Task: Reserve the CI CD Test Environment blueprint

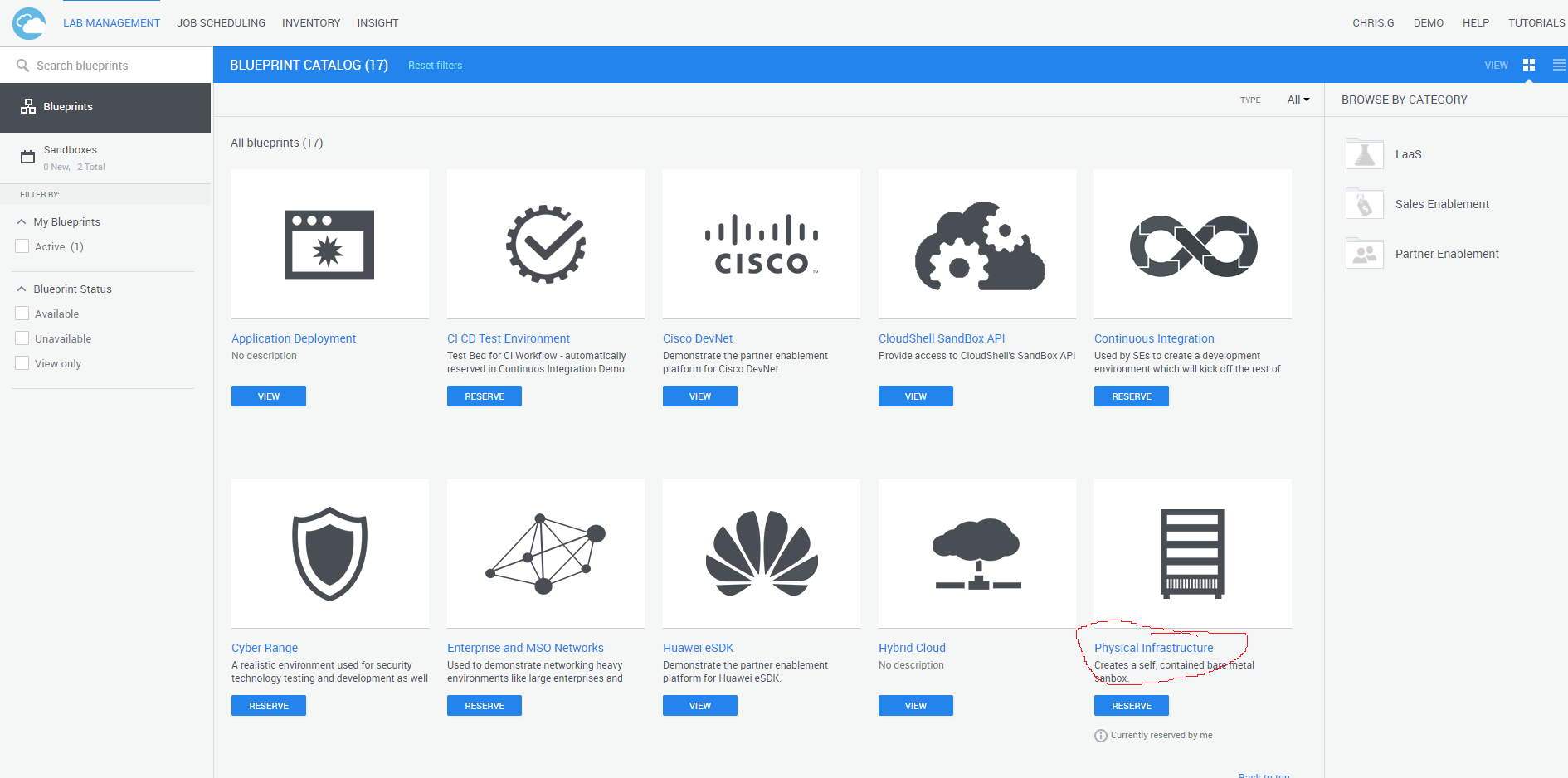Action: coord(485,396)
